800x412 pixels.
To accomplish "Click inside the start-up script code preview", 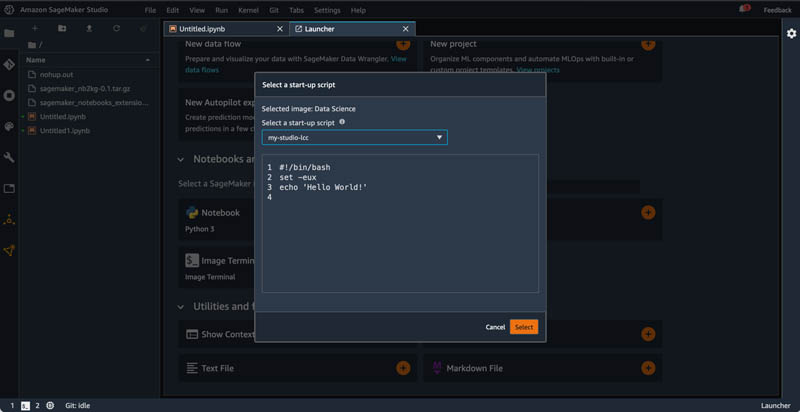I will (x=401, y=223).
